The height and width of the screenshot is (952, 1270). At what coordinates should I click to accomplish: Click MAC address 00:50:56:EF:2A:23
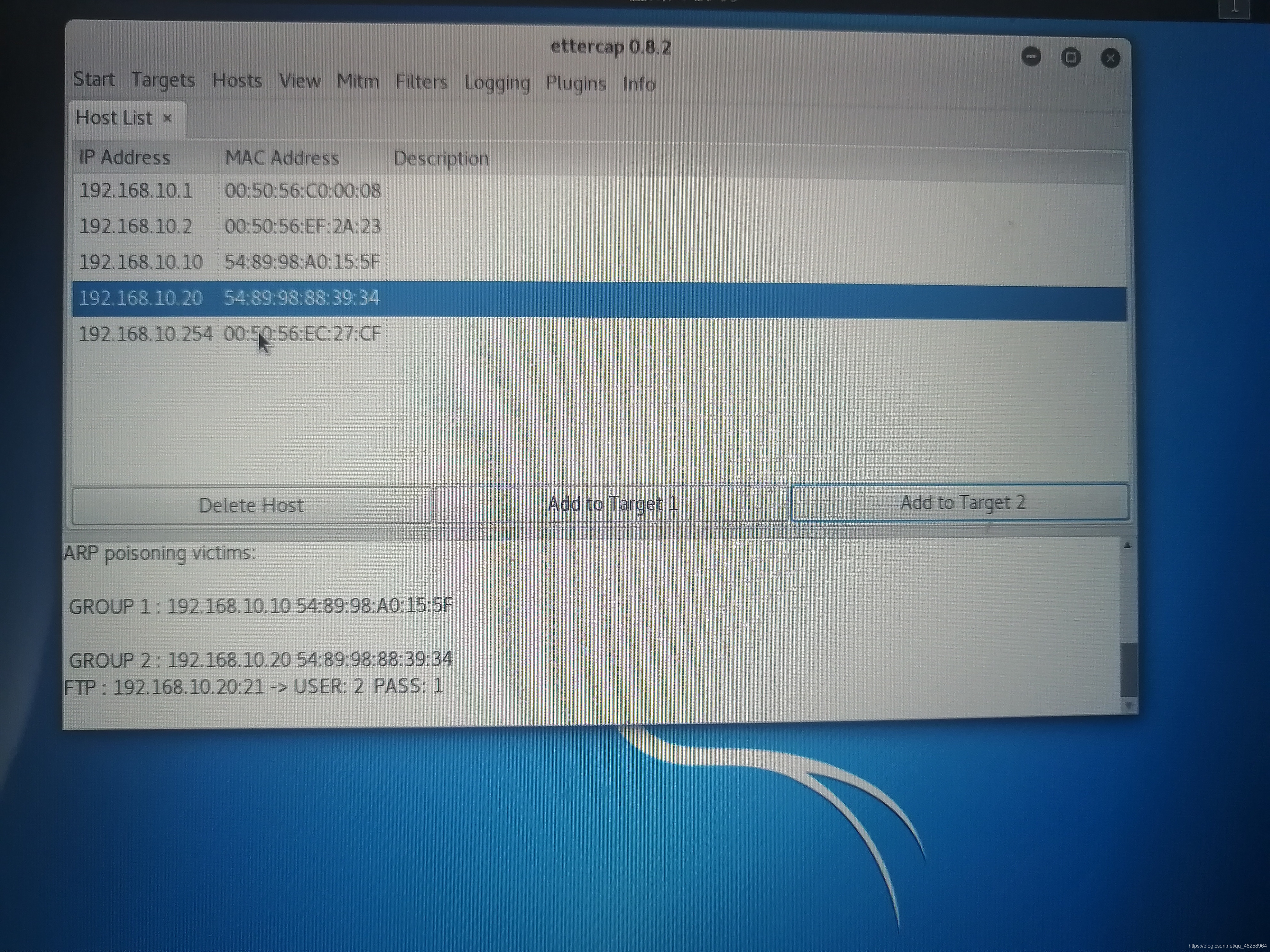tap(302, 226)
